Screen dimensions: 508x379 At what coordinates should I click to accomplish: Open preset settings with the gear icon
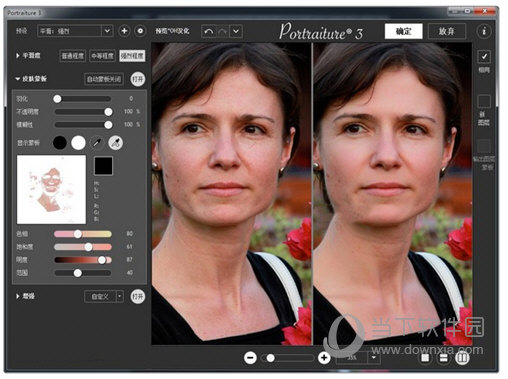pyautogui.click(x=140, y=31)
